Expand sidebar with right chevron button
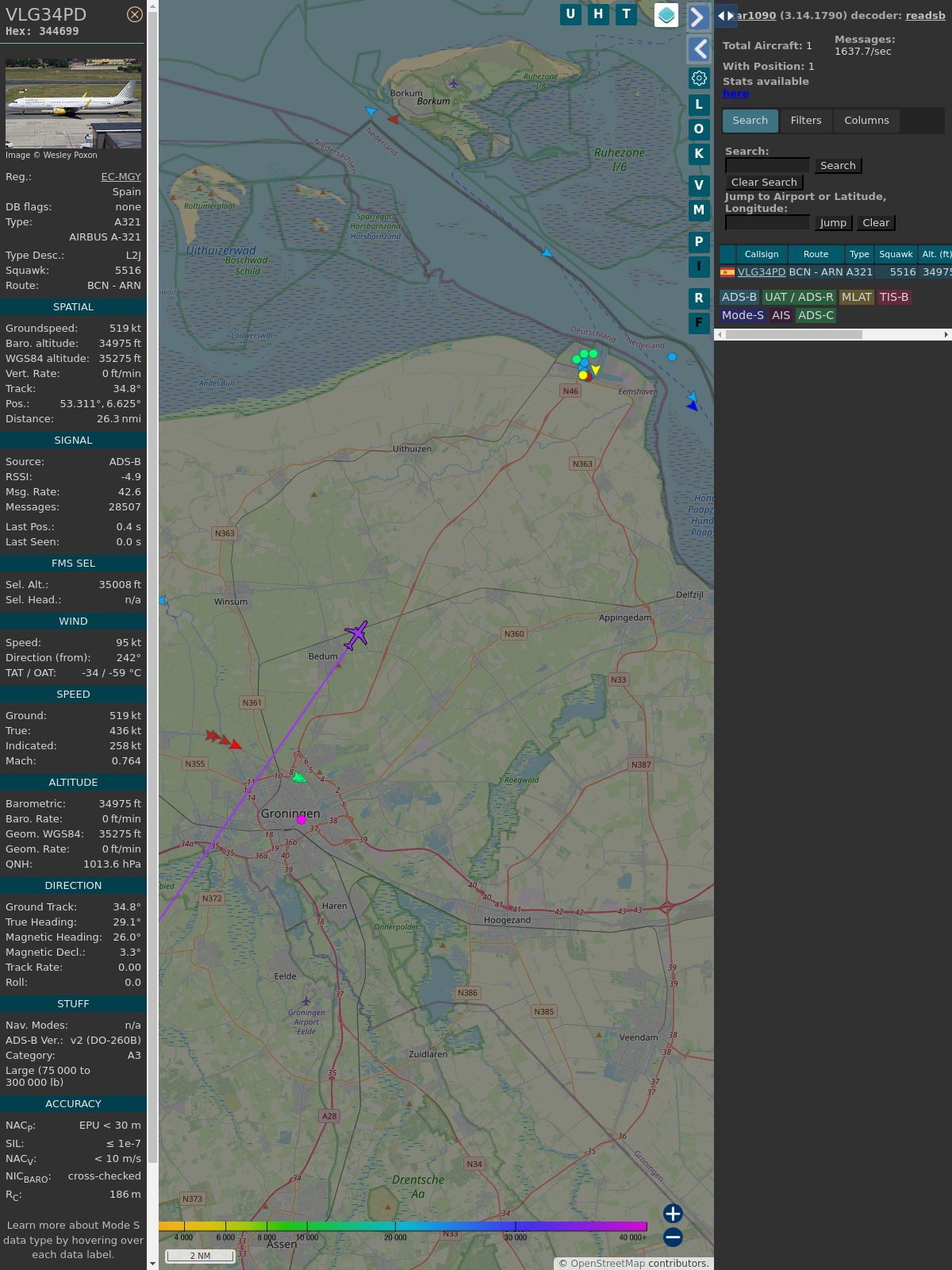This screenshot has height=1270, width=952. click(x=698, y=17)
